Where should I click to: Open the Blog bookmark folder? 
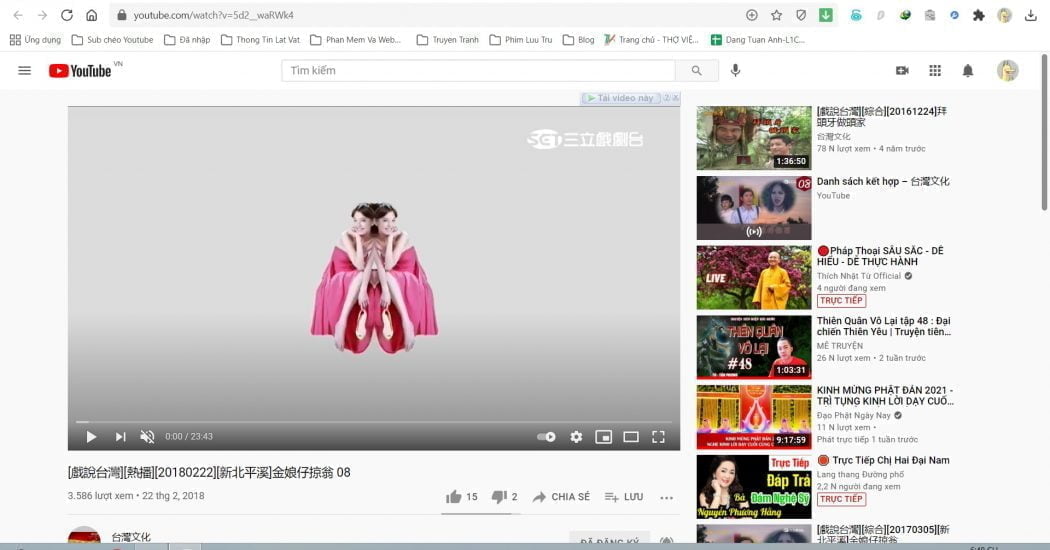click(579, 40)
